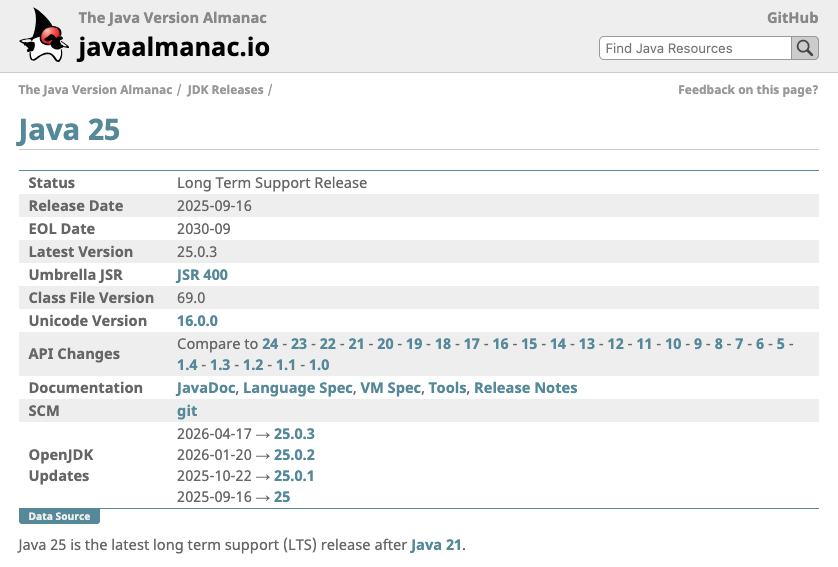Open the Java 21 link in description
The width and height of the screenshot is (838, 567).
(x=436, y=545)
